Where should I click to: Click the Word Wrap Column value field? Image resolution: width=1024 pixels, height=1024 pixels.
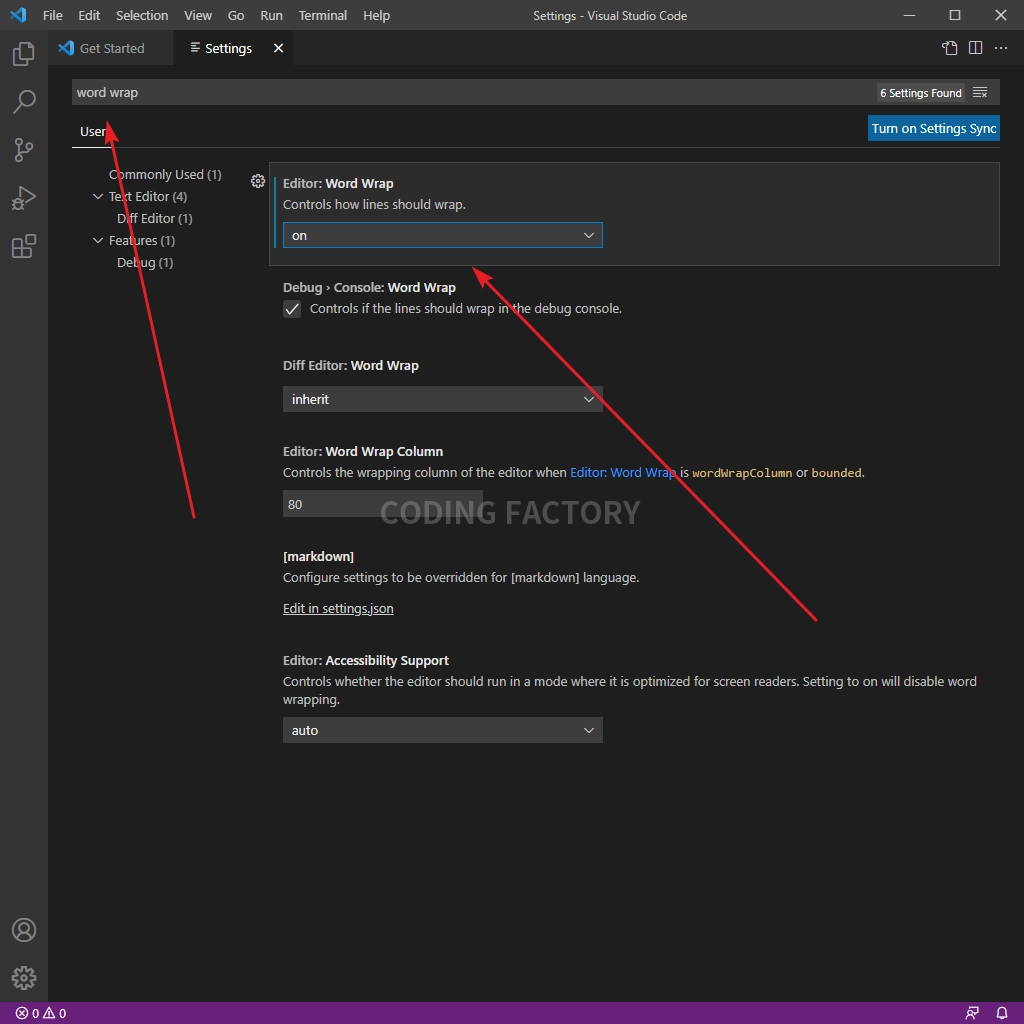pyautogui.click(x=383, y=504)
